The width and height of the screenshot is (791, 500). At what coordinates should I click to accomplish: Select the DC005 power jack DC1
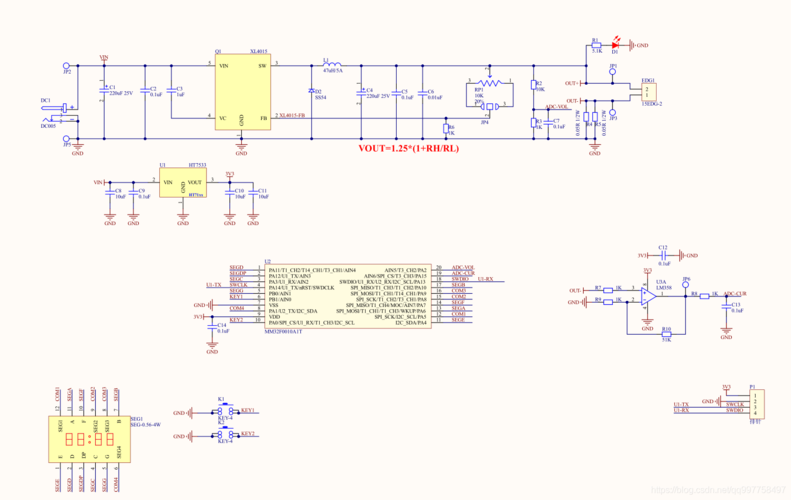tap(60, 114)
